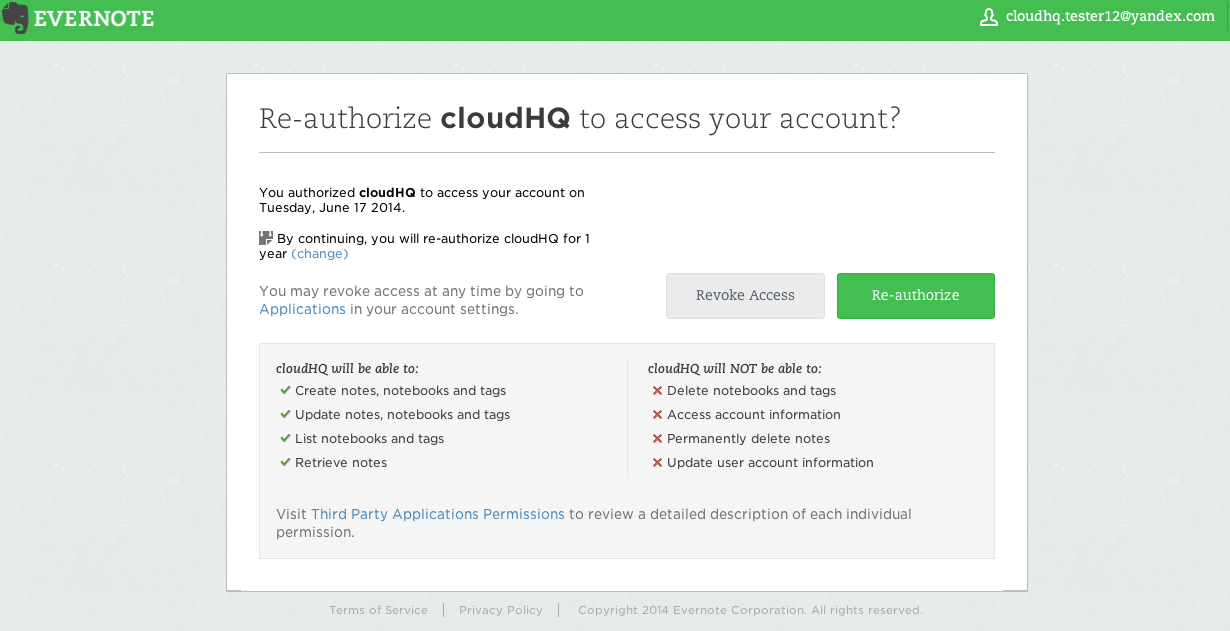1230x631 pixels.
Task: Open Third Party Applications Permissions link
Action: coord(438,514)
